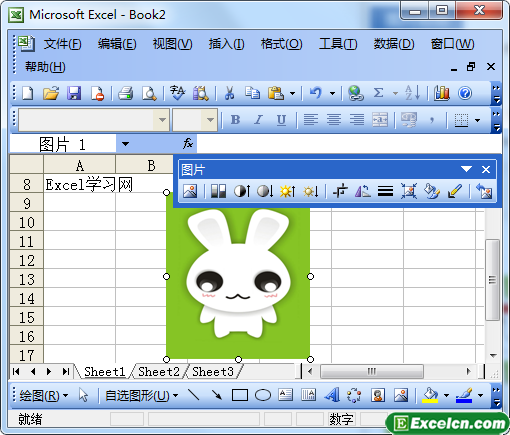Image resolution: width=510 pixels, height=435 pixels.
Task: Open the Undo history dropdown arrow
Action: (332, 93)
